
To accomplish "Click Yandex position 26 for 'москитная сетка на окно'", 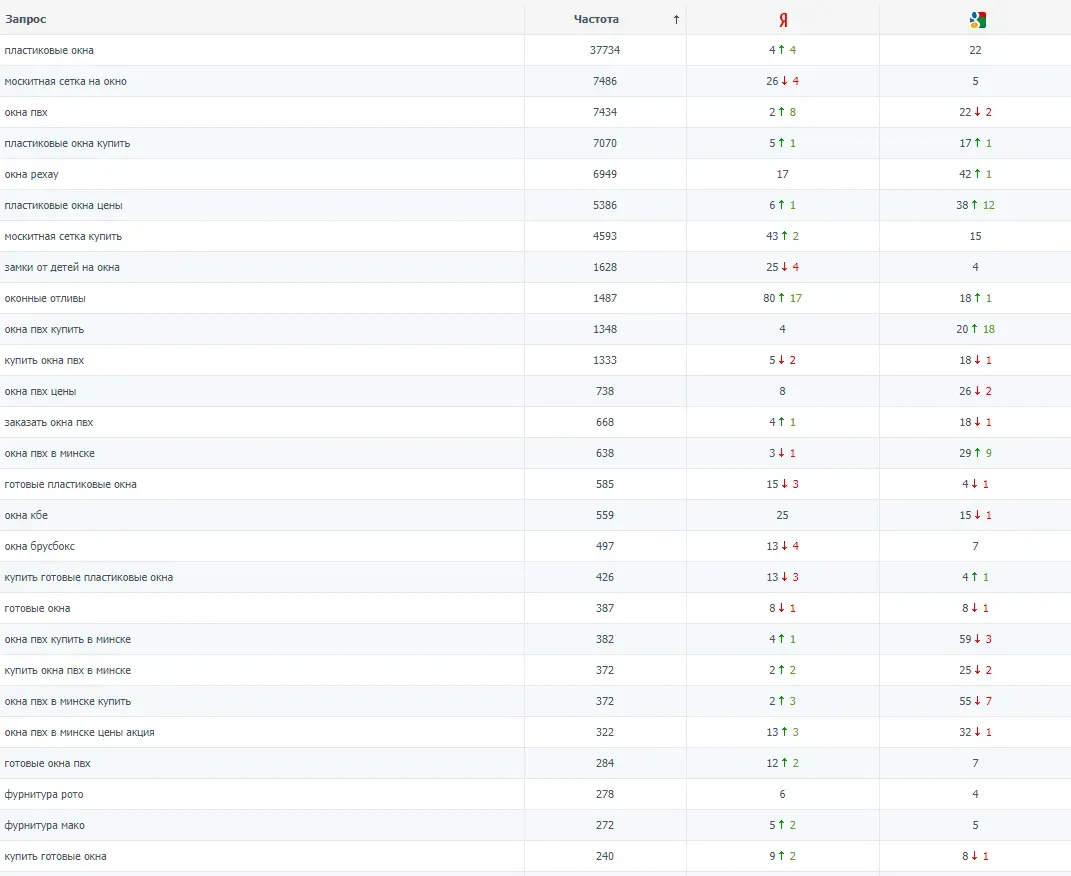I will [772, 81].
